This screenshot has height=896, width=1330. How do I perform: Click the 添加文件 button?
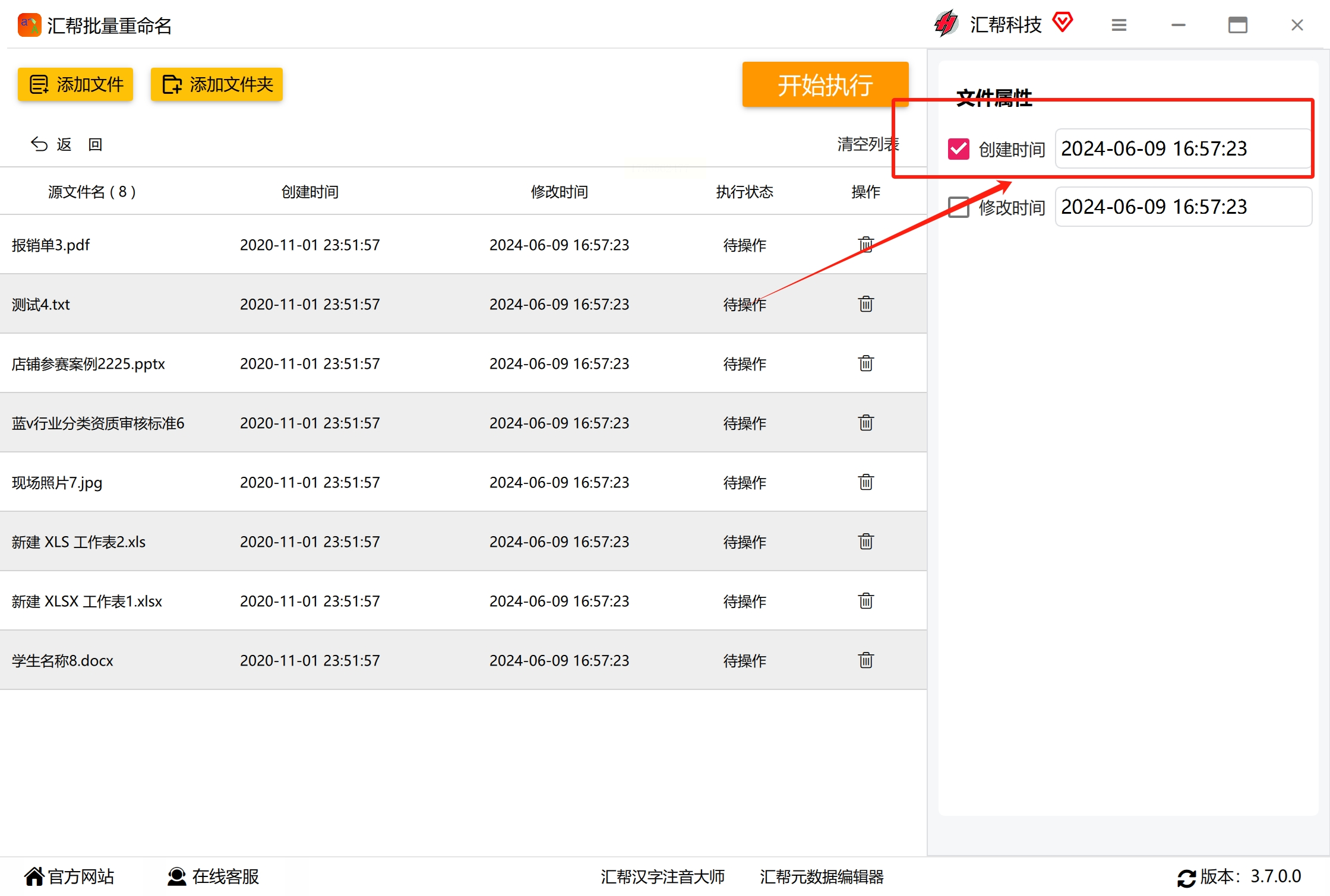point(75,84)
